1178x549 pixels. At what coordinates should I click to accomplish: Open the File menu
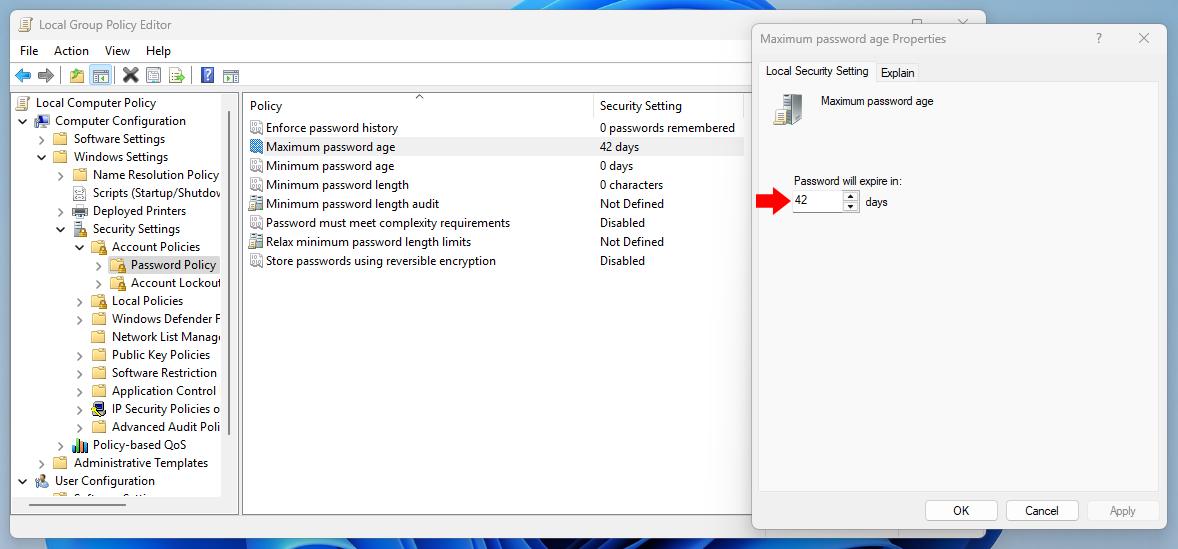tap(29, 51)
